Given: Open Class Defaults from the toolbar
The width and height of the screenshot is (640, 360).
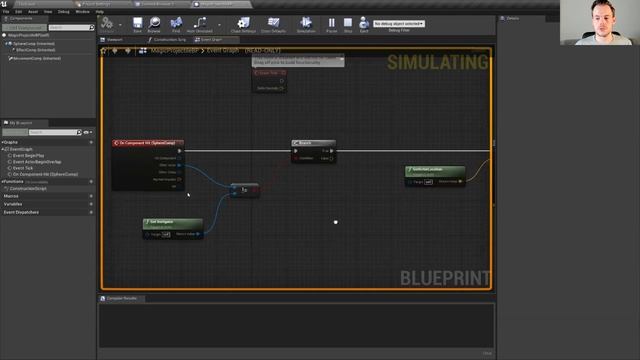Looking at the screenshot, I should 273,23.
